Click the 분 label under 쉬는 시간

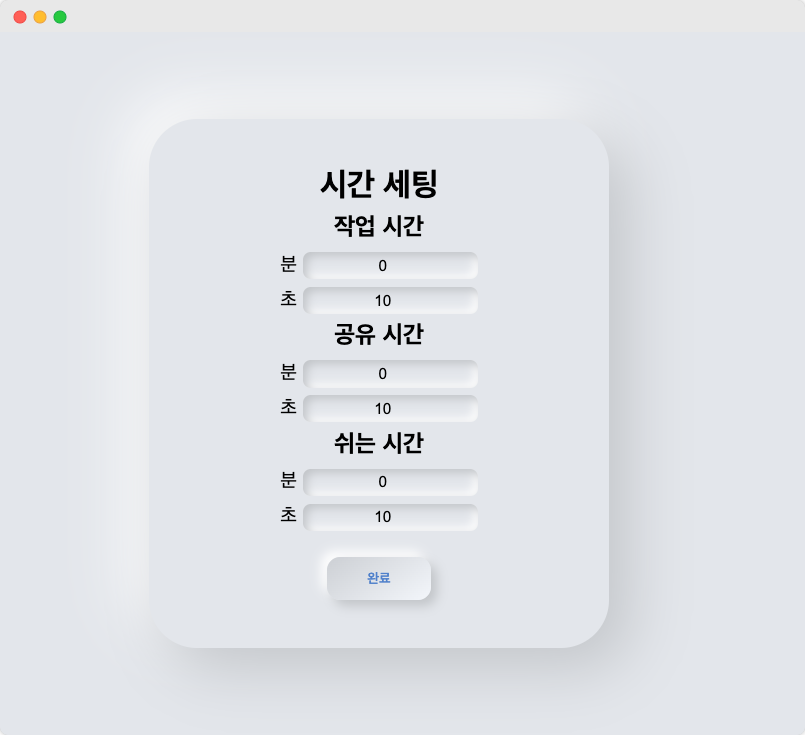point(289,480)
